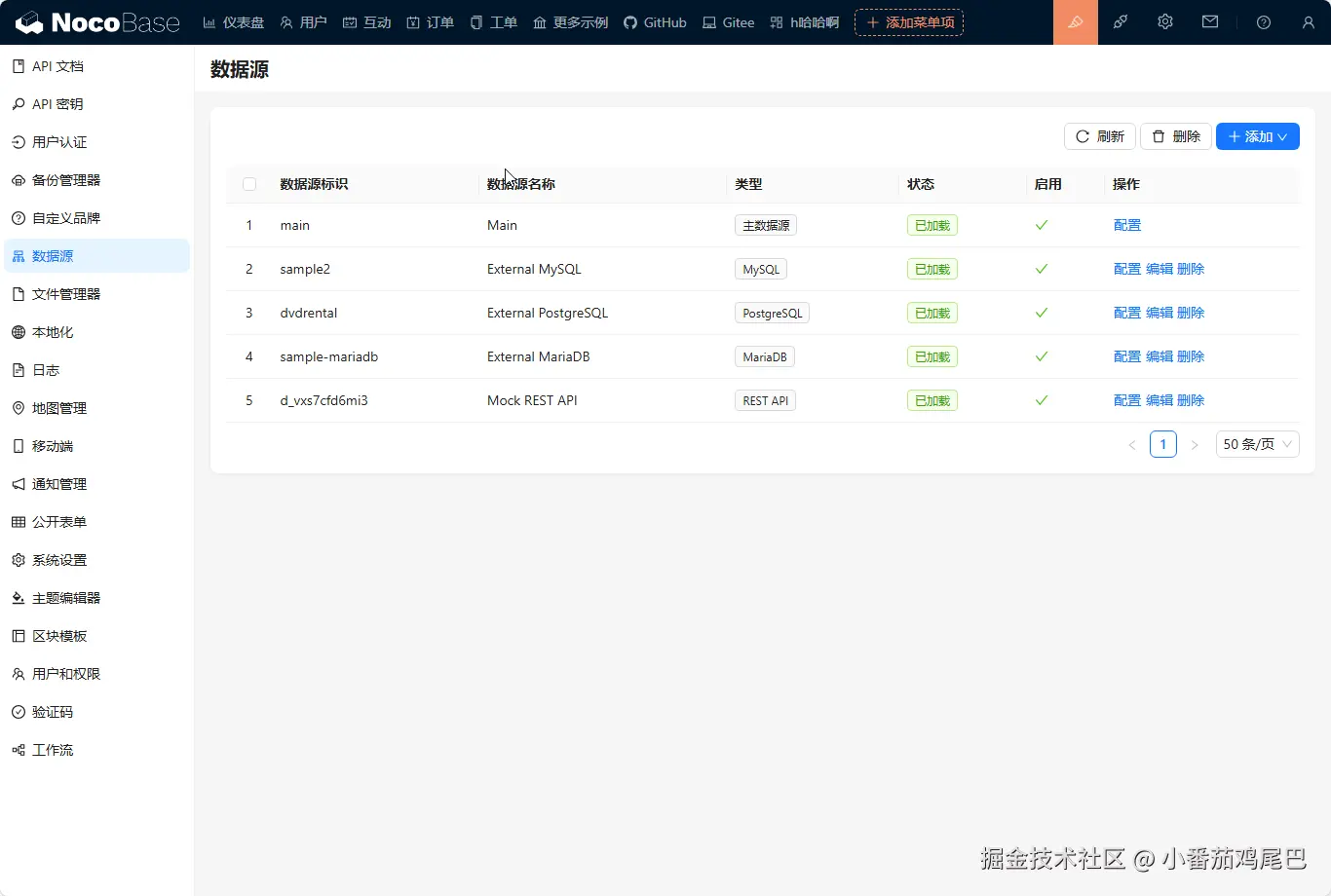Viewport: 1331px width, 896px height.
Task: Open the UI editor highlighter icon
Action: 1076,22
